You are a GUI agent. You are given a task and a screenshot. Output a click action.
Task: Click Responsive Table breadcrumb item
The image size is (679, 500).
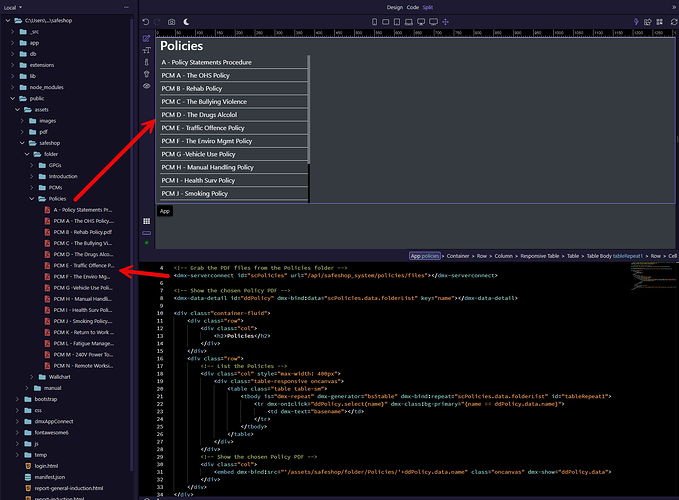point(540,256)
